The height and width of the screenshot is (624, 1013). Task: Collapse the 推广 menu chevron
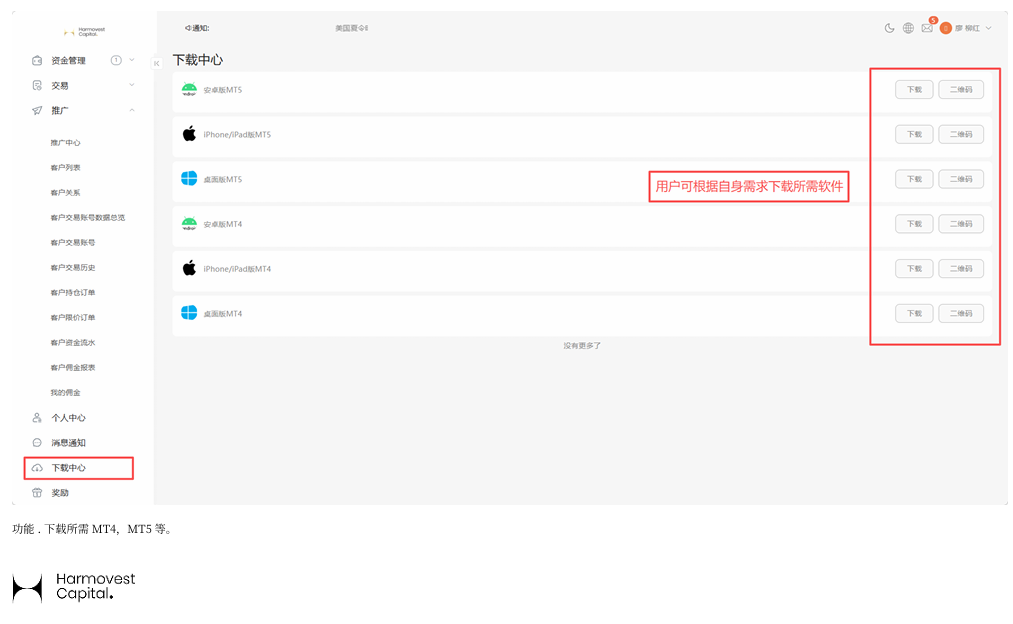point(132,110)
